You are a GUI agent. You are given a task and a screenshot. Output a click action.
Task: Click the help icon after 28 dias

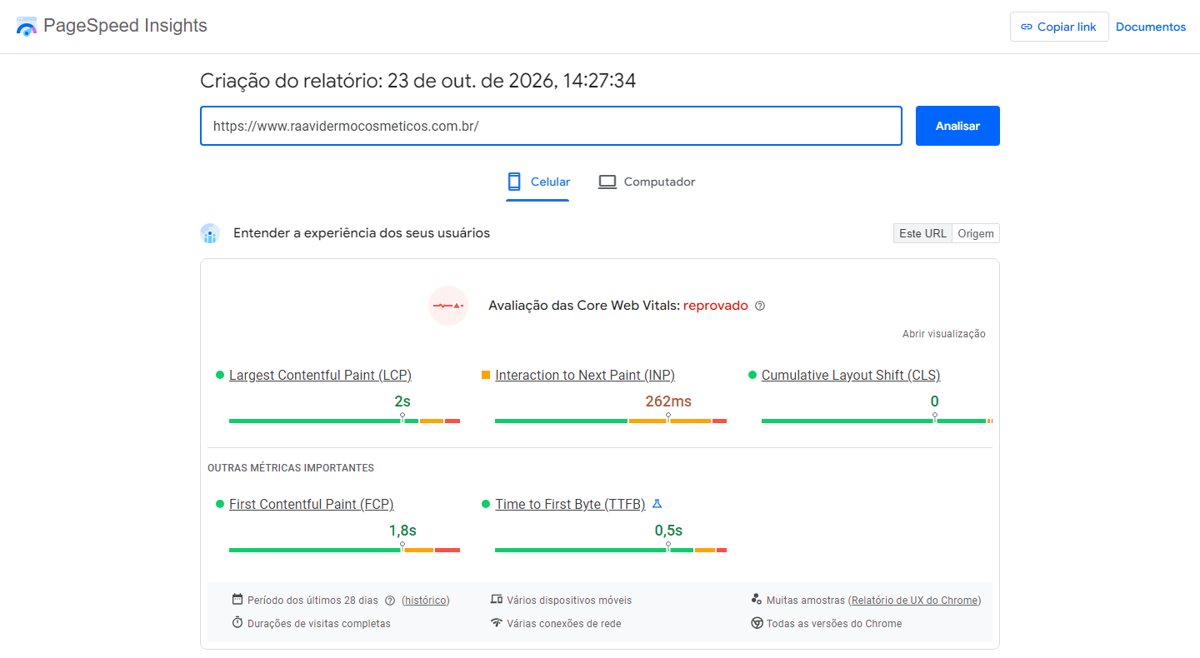coord(390,601)
